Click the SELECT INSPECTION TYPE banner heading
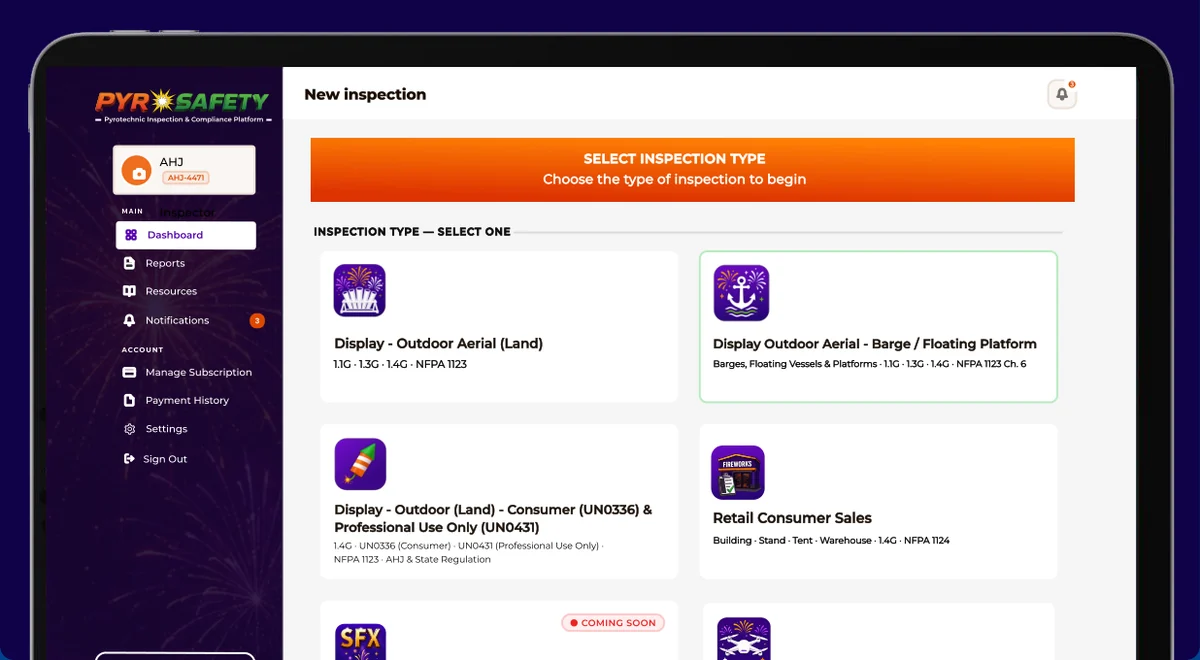The width and height of the screenshot is (1200, 660). coord(674,159)
